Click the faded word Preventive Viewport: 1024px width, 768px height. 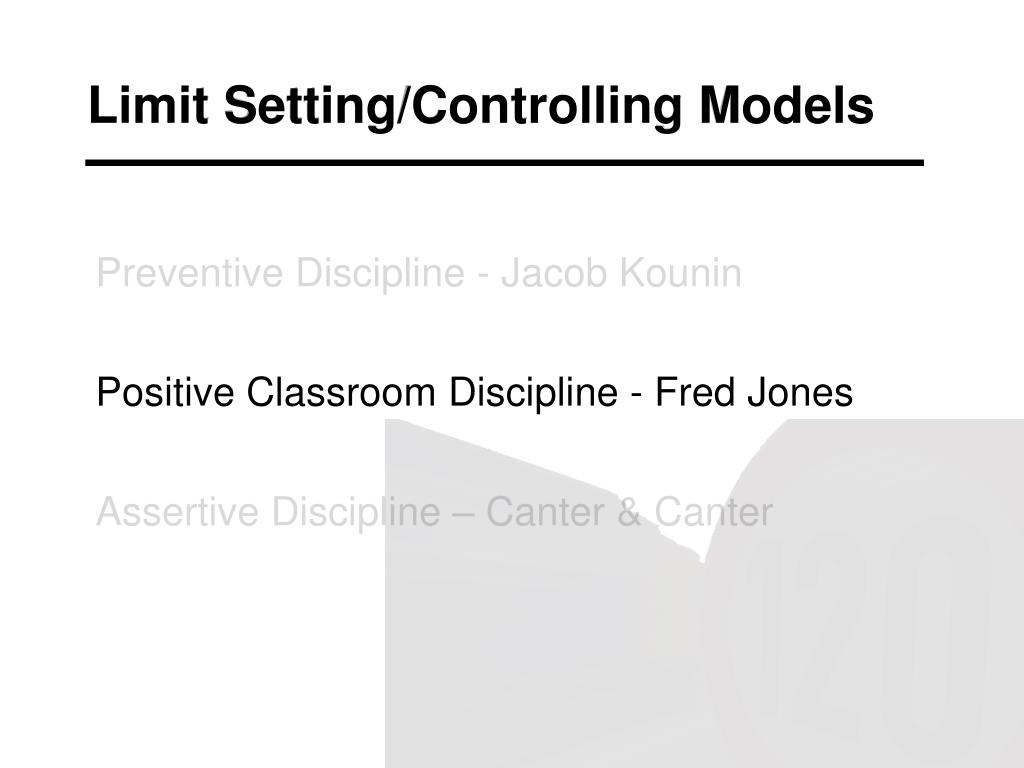pos(190,273)
